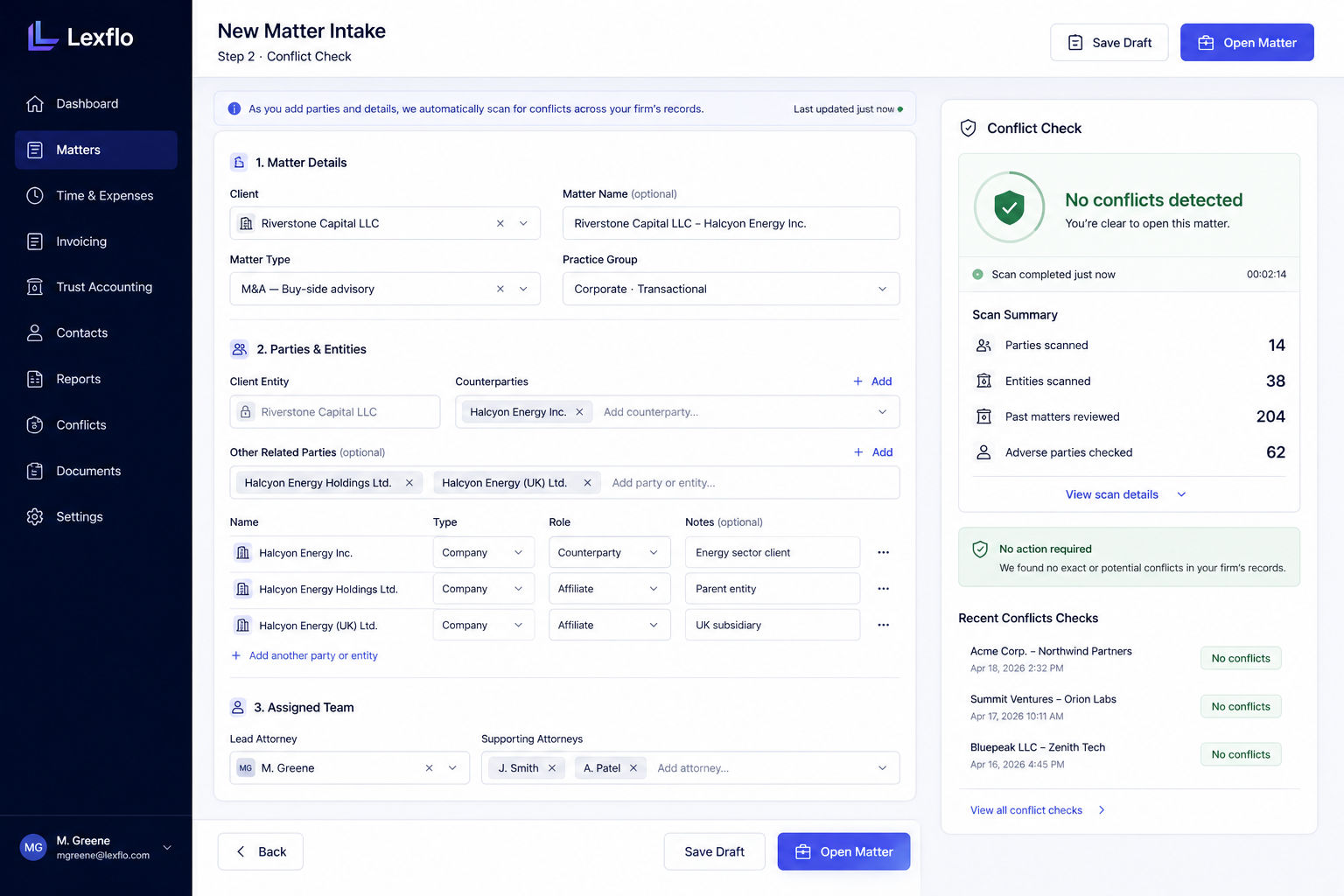This screenshot has height=896, width=1344.
Task: Click the Conflict Check panel shield icon
Action: pyautogui.click(x=968, y=128)
